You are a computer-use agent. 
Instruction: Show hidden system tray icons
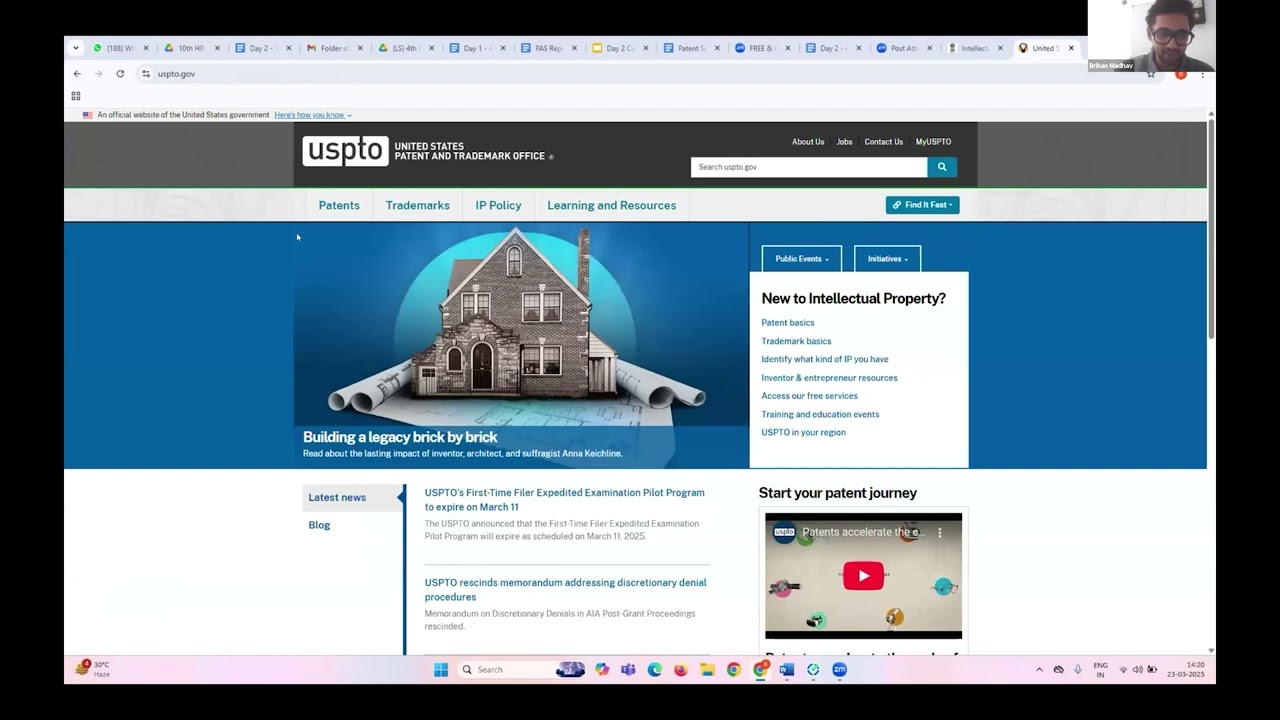click(x=1039, y=670)
